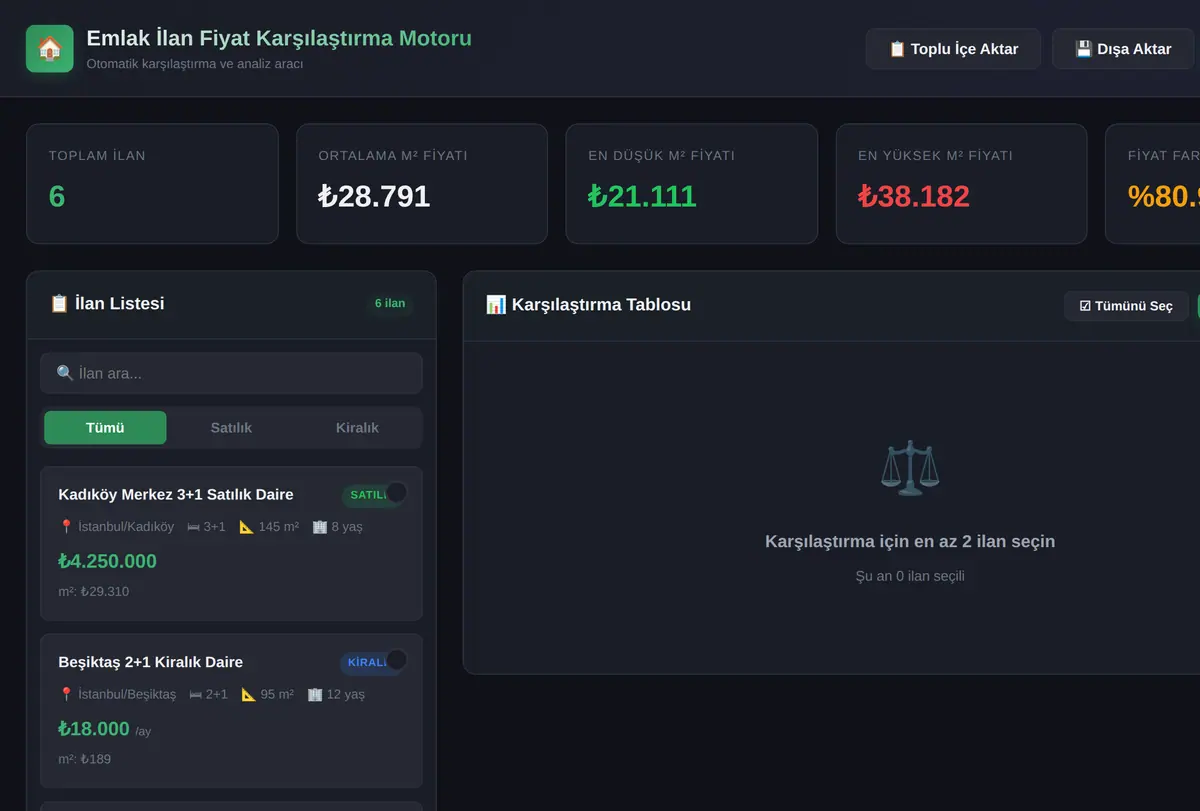Select all listings with Tümünü Seç
Screen dimensions: 1200x811
coord(1126,306)
